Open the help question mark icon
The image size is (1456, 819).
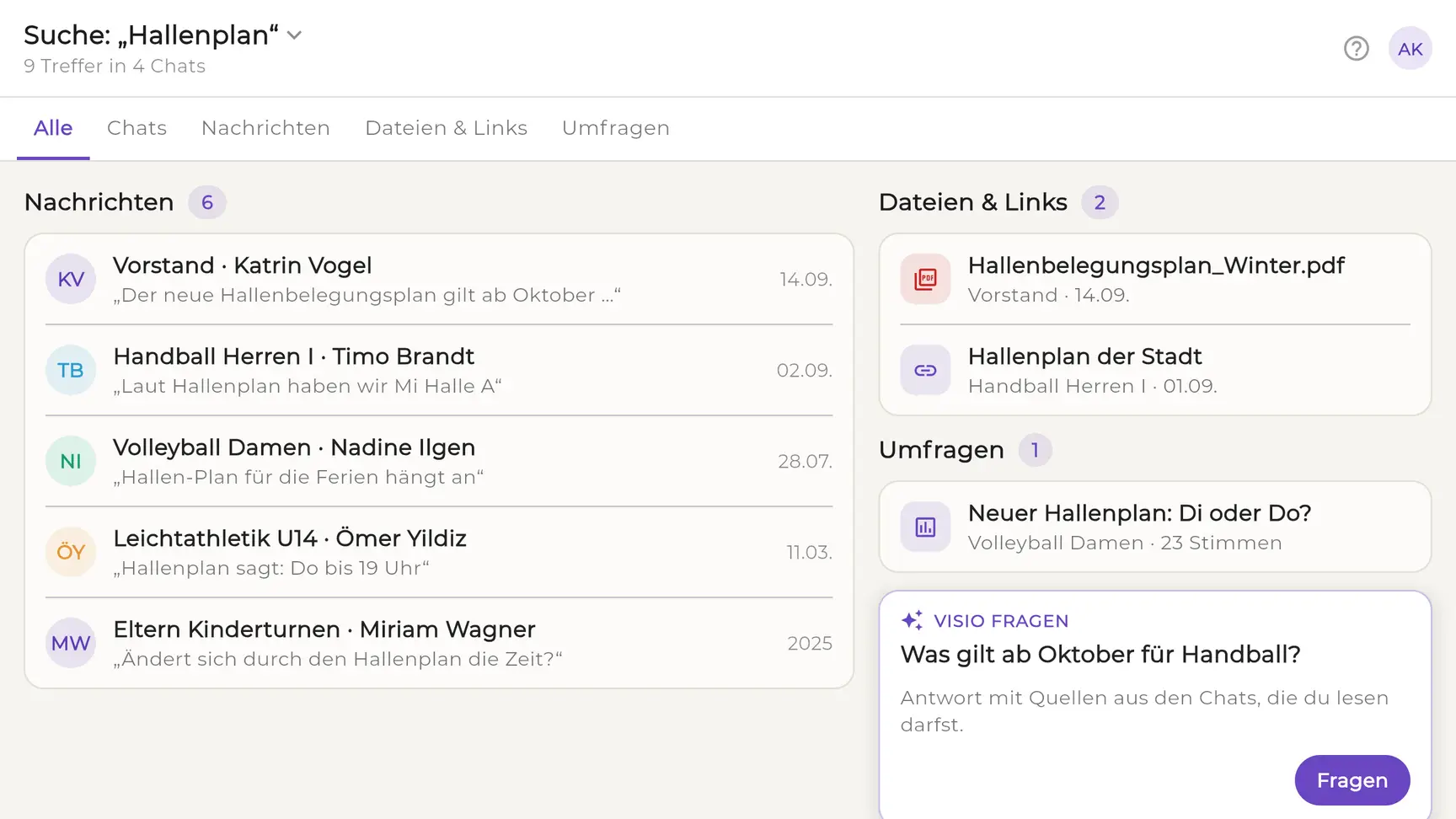point(1356,49)
